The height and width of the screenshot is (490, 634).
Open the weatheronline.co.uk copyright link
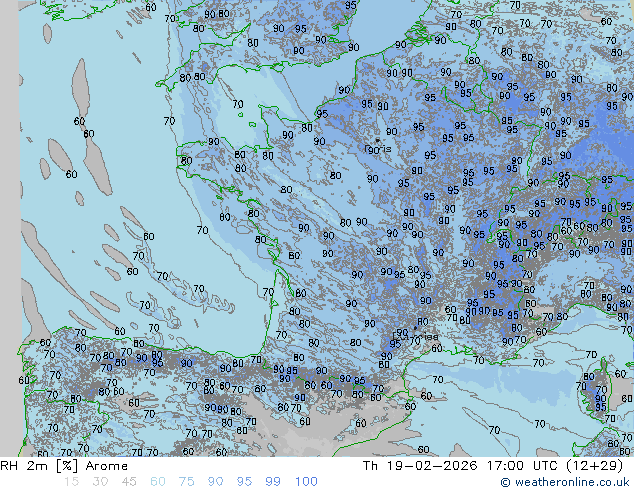tap(565, 482)
